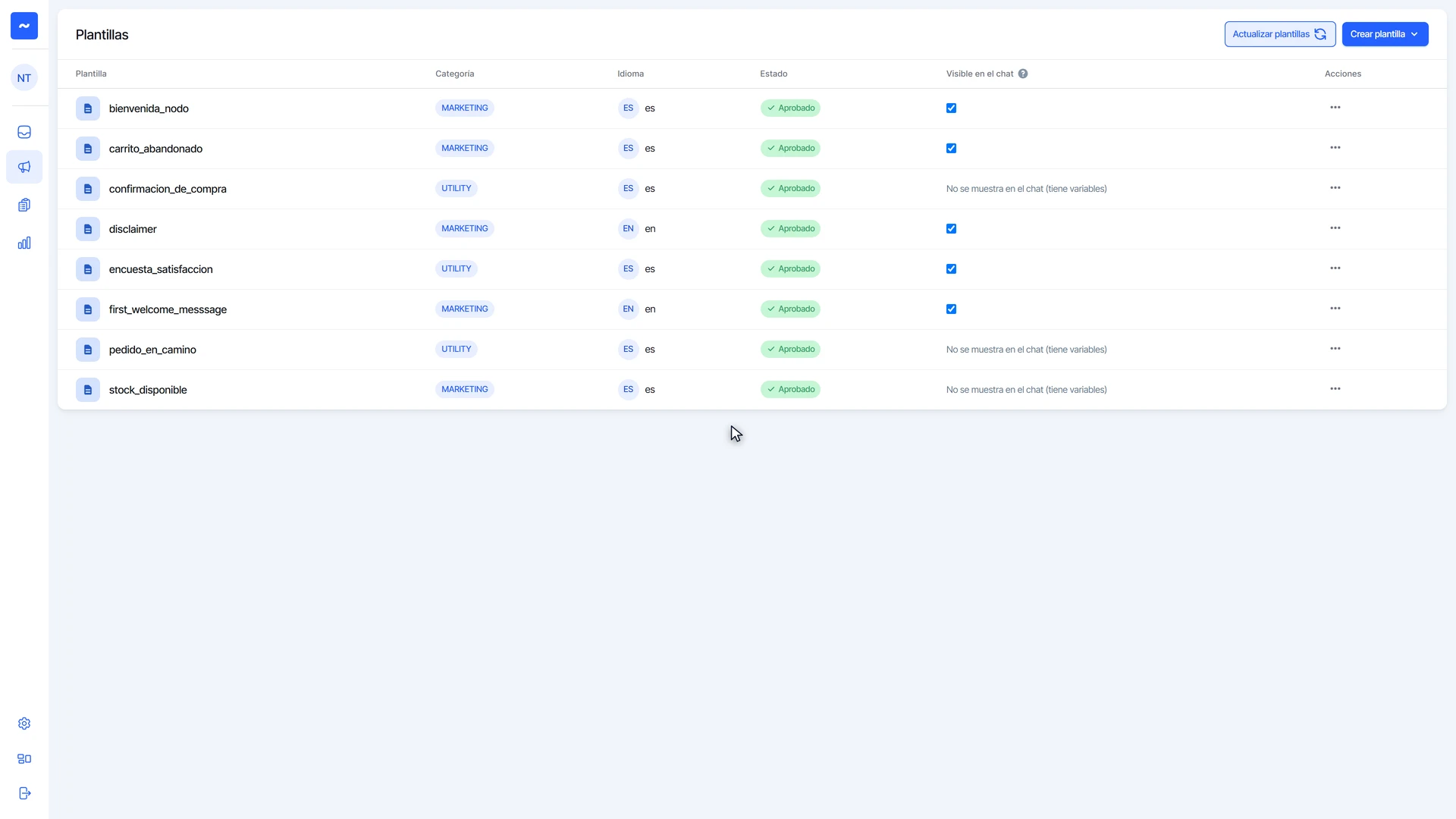1456x819 pixels.
Task: Click the logout icon in sidebar
Action: (24, 793)
